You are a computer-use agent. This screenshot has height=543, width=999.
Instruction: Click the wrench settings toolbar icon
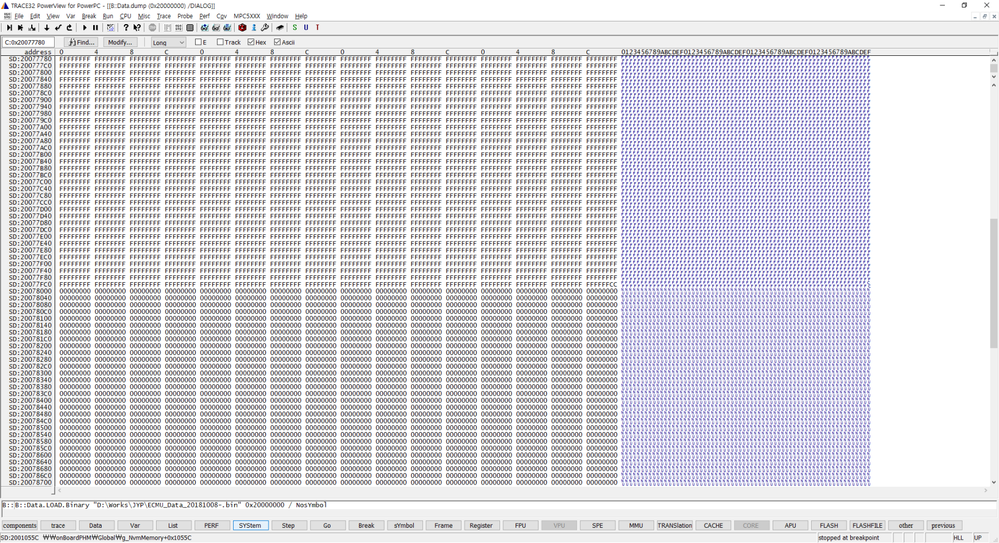pyautogui.click(x=265, y=27)
